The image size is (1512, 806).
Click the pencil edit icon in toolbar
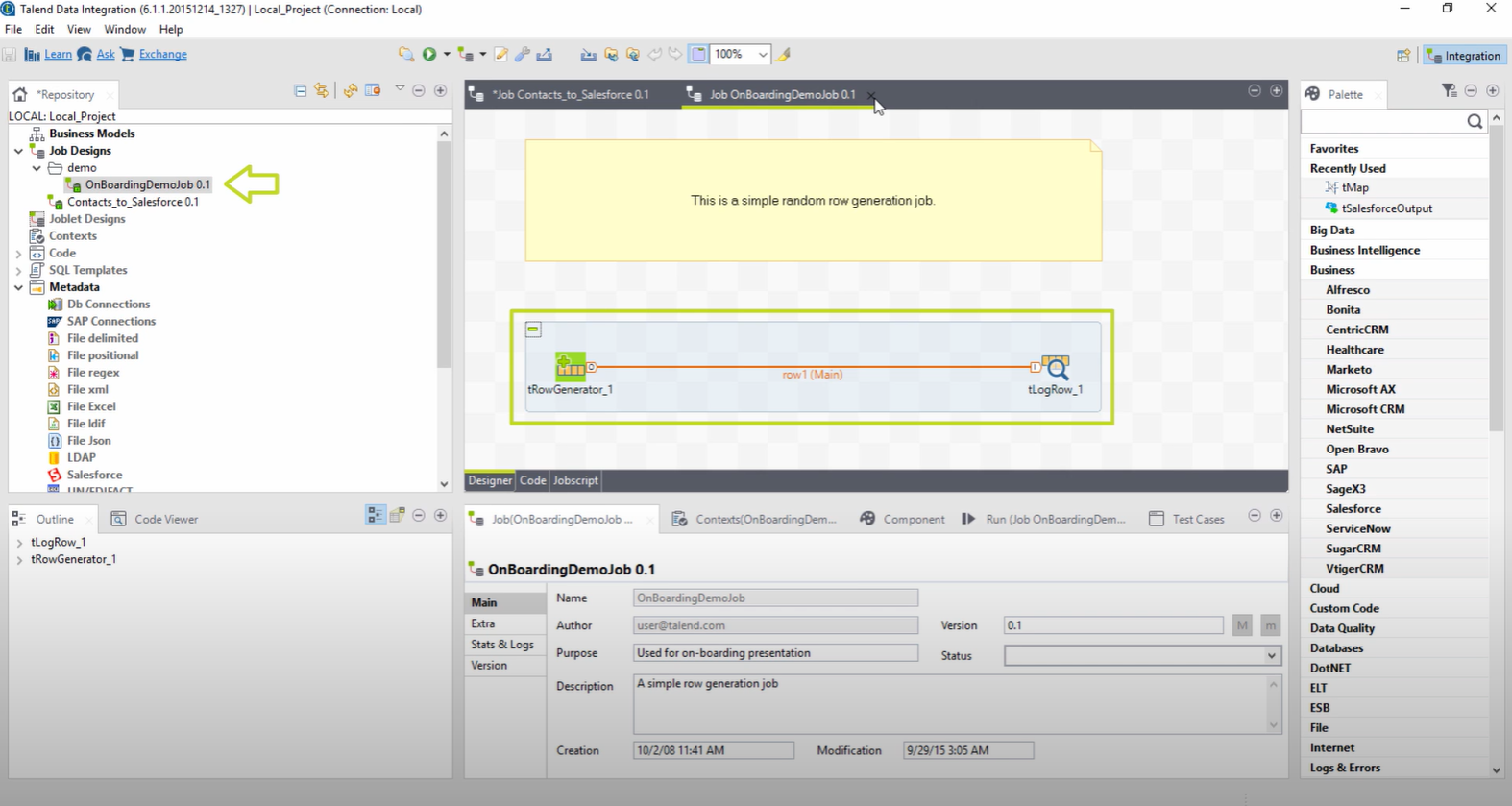pyautogui.click(x=501, y=55)
